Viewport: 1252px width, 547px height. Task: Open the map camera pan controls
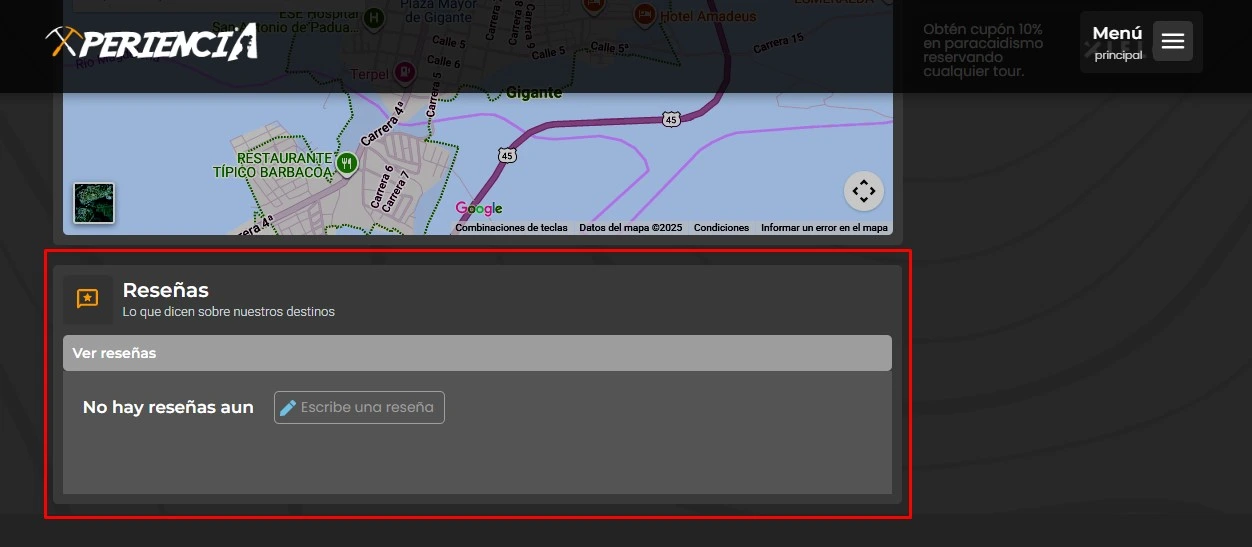pyautogui.click(x=863, y=191)
